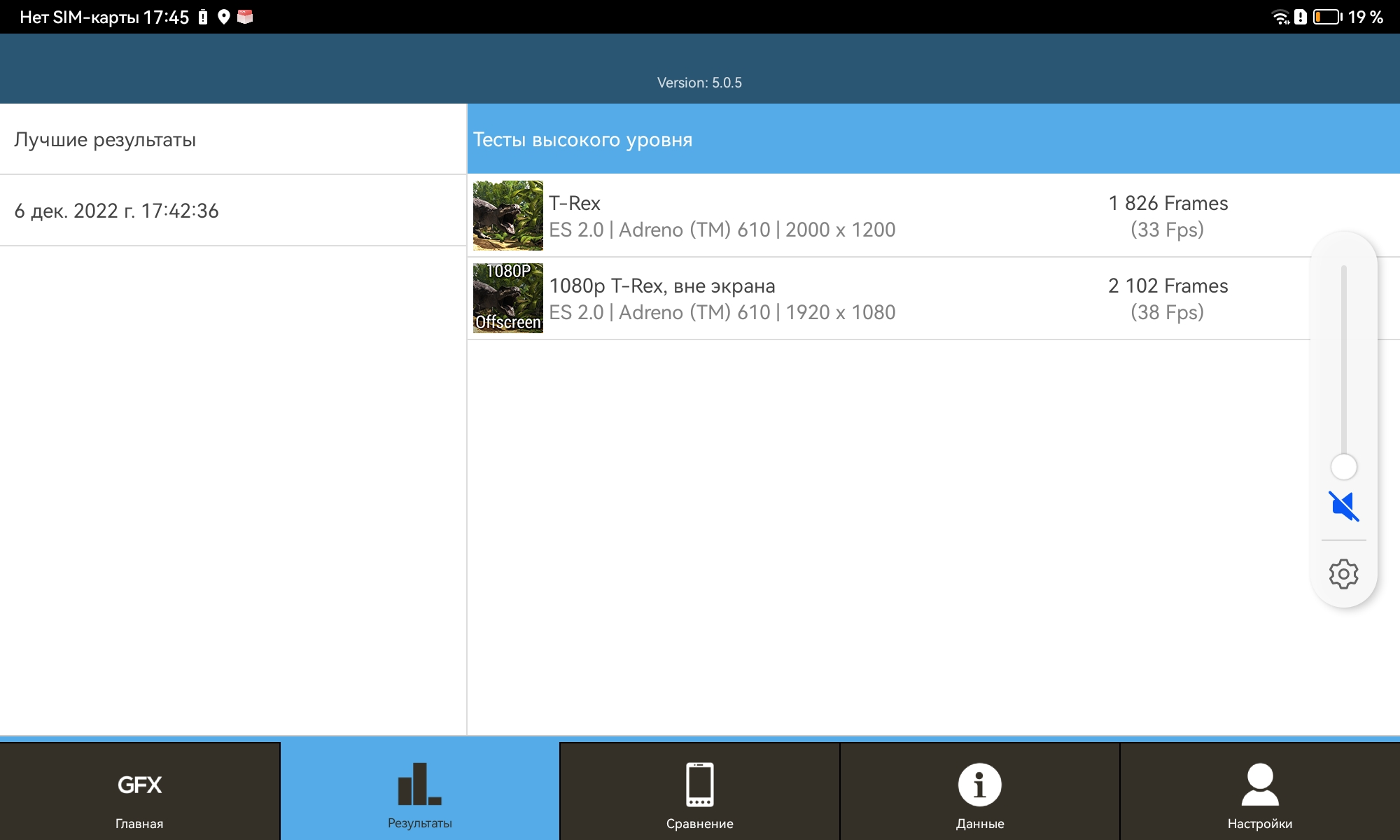The image size is (1400, 840).
Task: Tap the info circle Данные icon
Action: coord(980,784)
